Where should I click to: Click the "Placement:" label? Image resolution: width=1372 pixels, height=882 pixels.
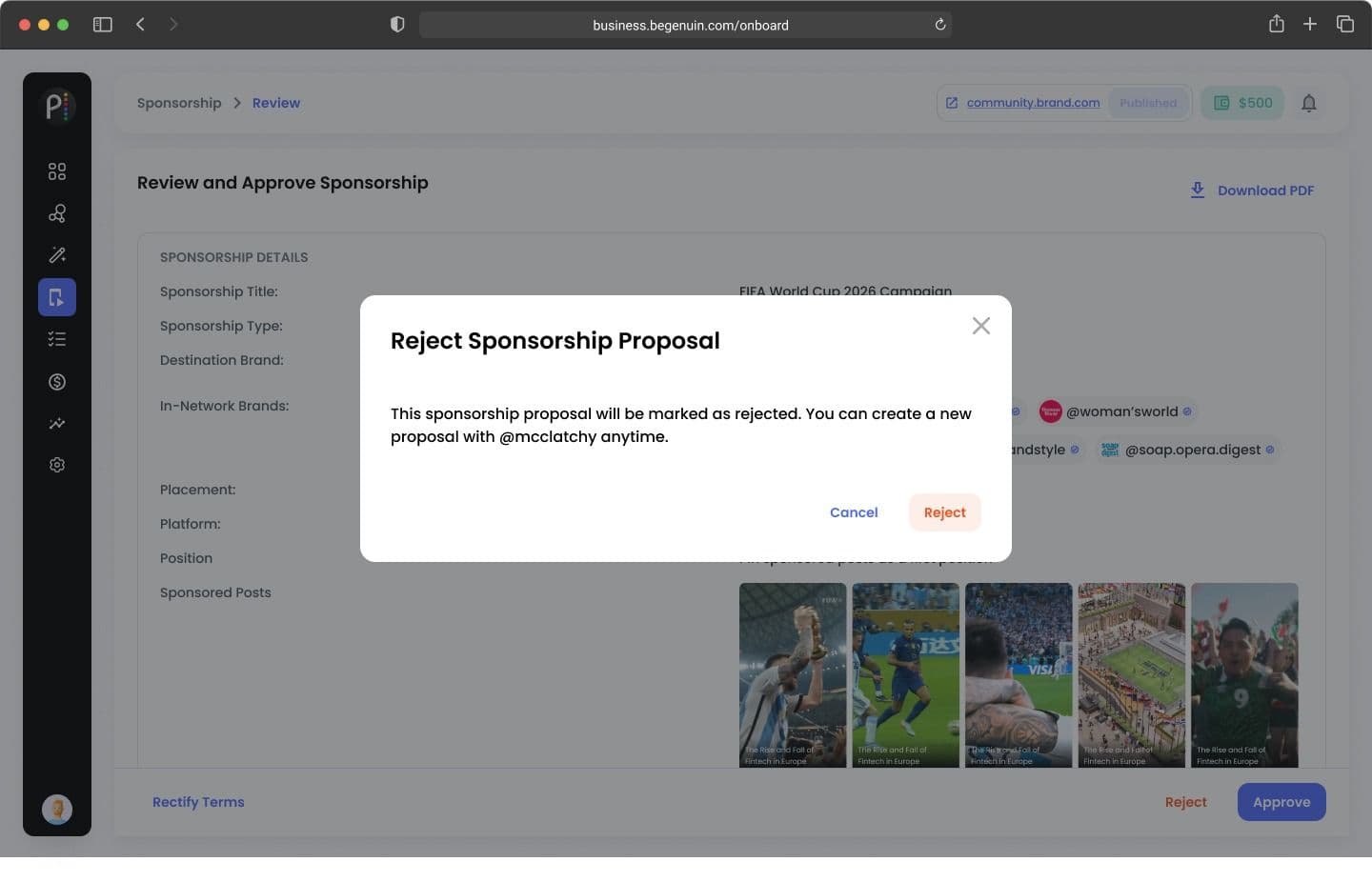197,490
